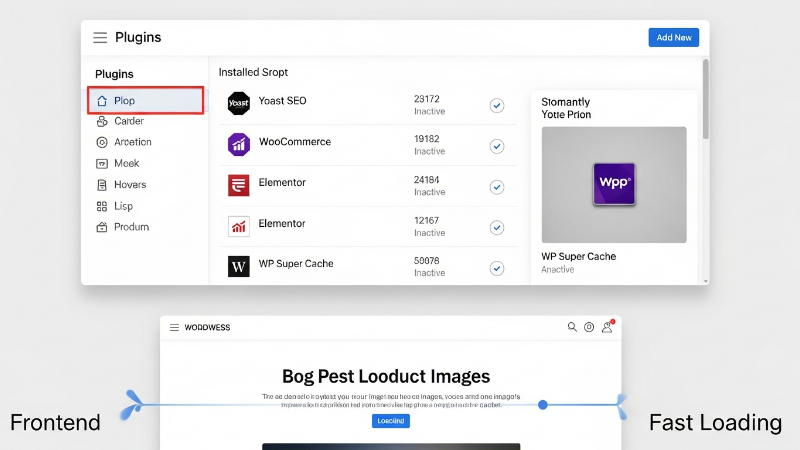Viewport: 800px width, 450px height.
Task: Click the Installed Sropt heading
Action: coord(253,72)
